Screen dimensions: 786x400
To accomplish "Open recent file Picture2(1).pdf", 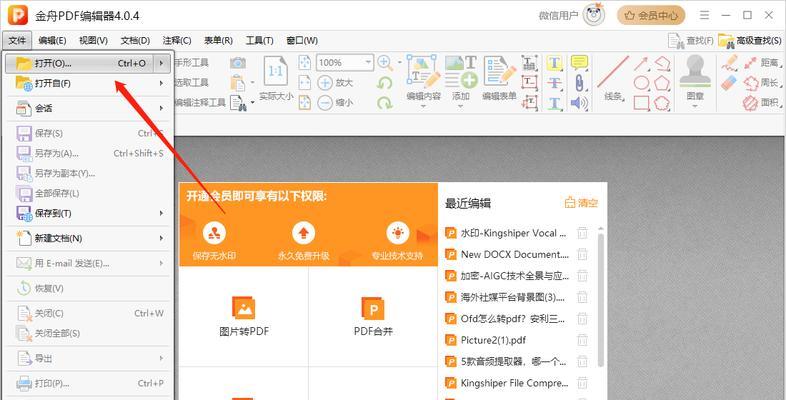I will [x=494, y=340].
